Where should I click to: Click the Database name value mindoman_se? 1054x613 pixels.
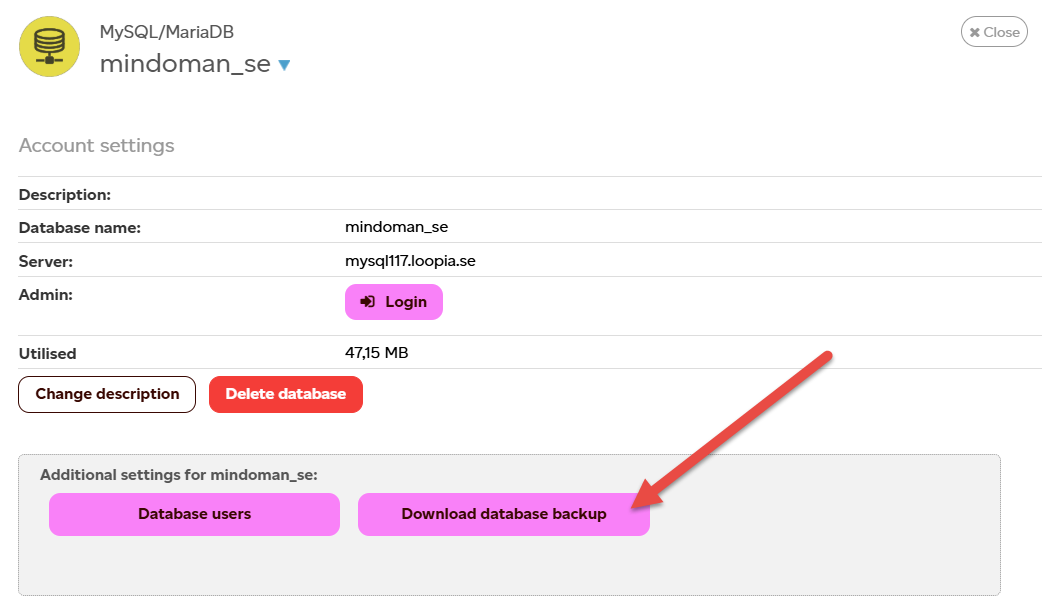396,227
